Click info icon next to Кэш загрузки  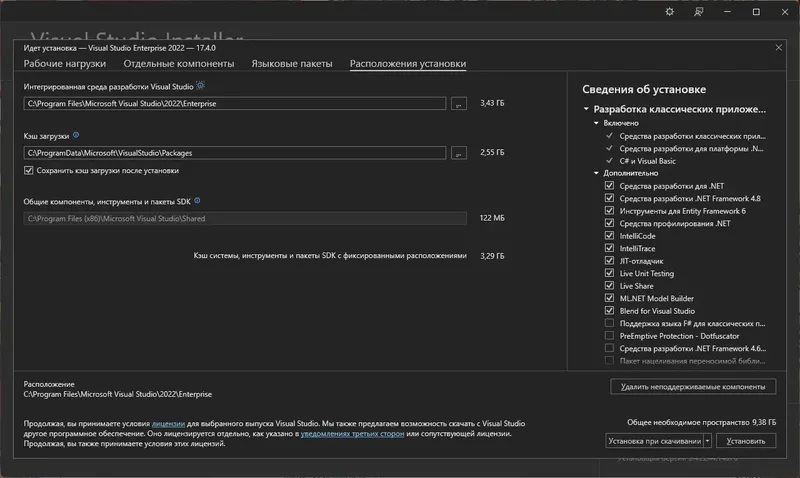(76, 134)
